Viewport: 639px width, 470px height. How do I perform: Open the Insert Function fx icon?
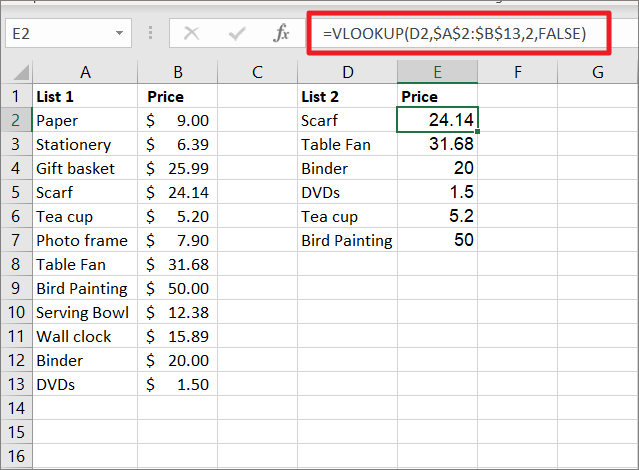coord(281,33)
